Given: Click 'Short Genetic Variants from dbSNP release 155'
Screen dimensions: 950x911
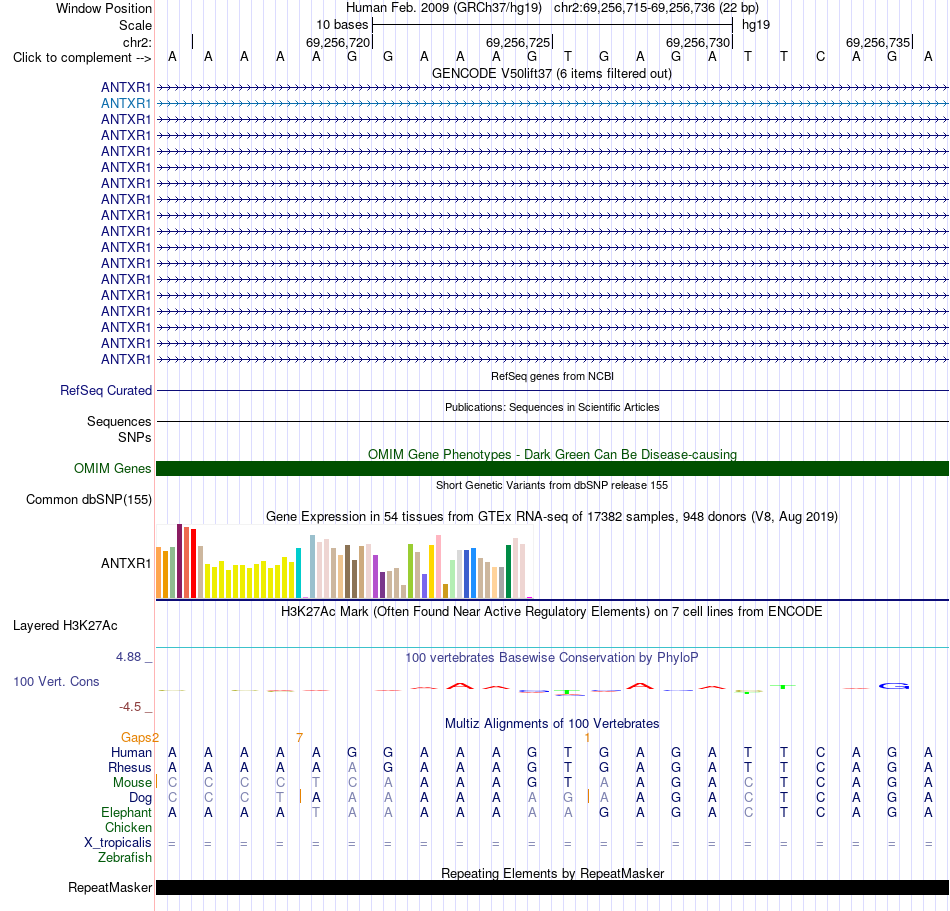Looking at the screenshot, I should (552, 485).
